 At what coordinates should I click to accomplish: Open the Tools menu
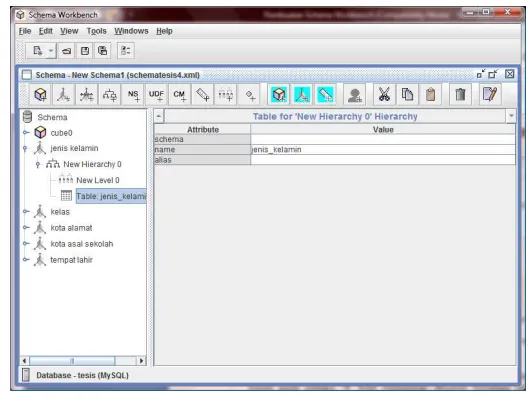[96, 31]
